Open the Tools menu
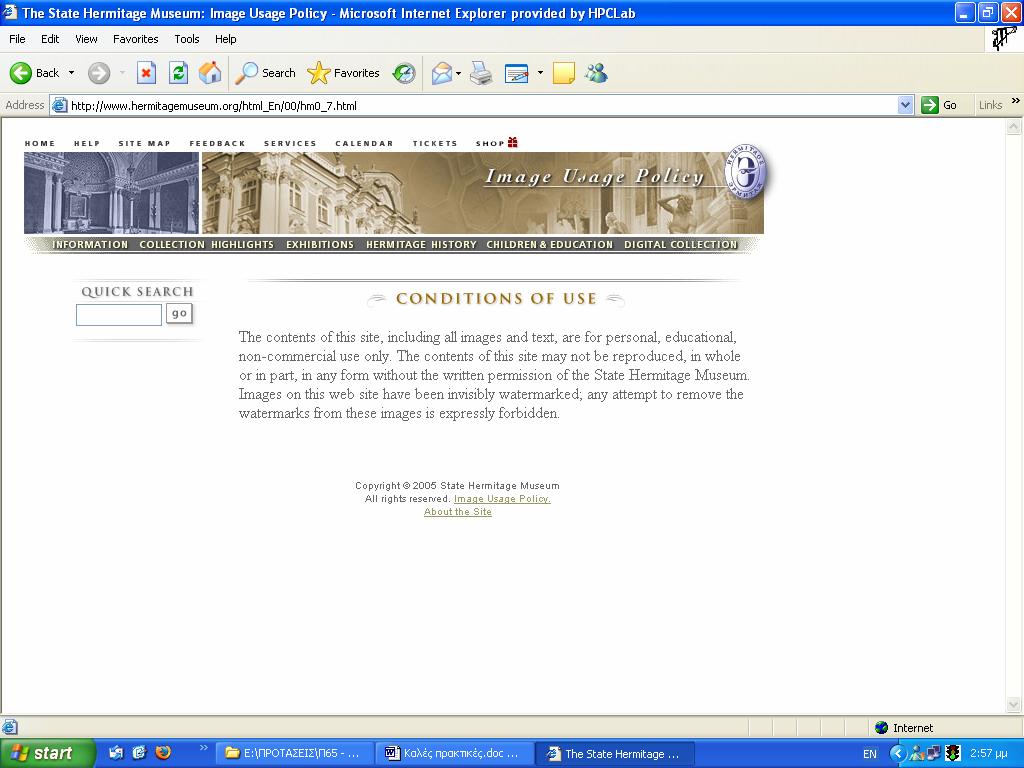Image resolution: width=1024 pixels, height=768 pixels. pos(187,39)
